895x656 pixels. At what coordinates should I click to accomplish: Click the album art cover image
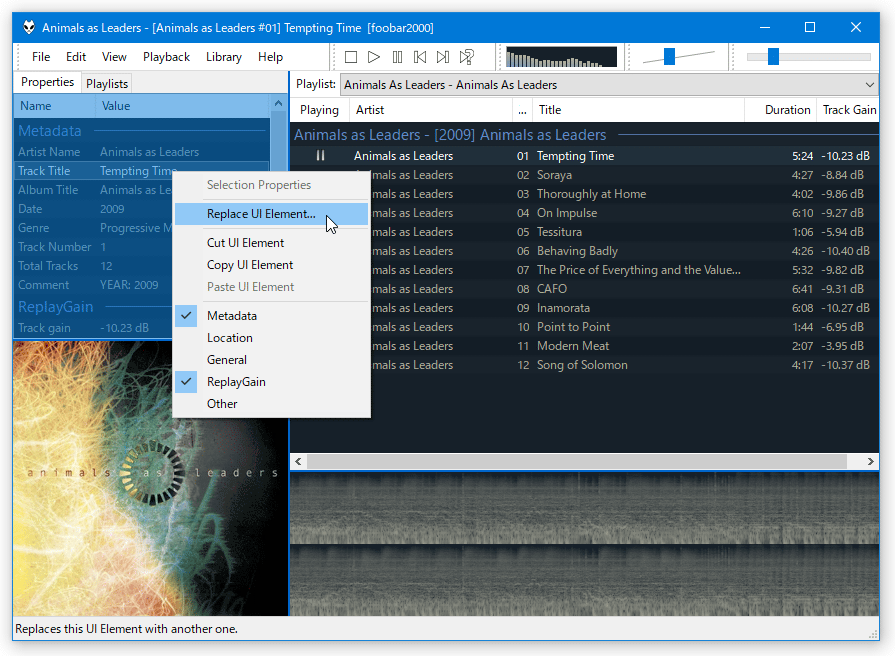pos(151,478)
